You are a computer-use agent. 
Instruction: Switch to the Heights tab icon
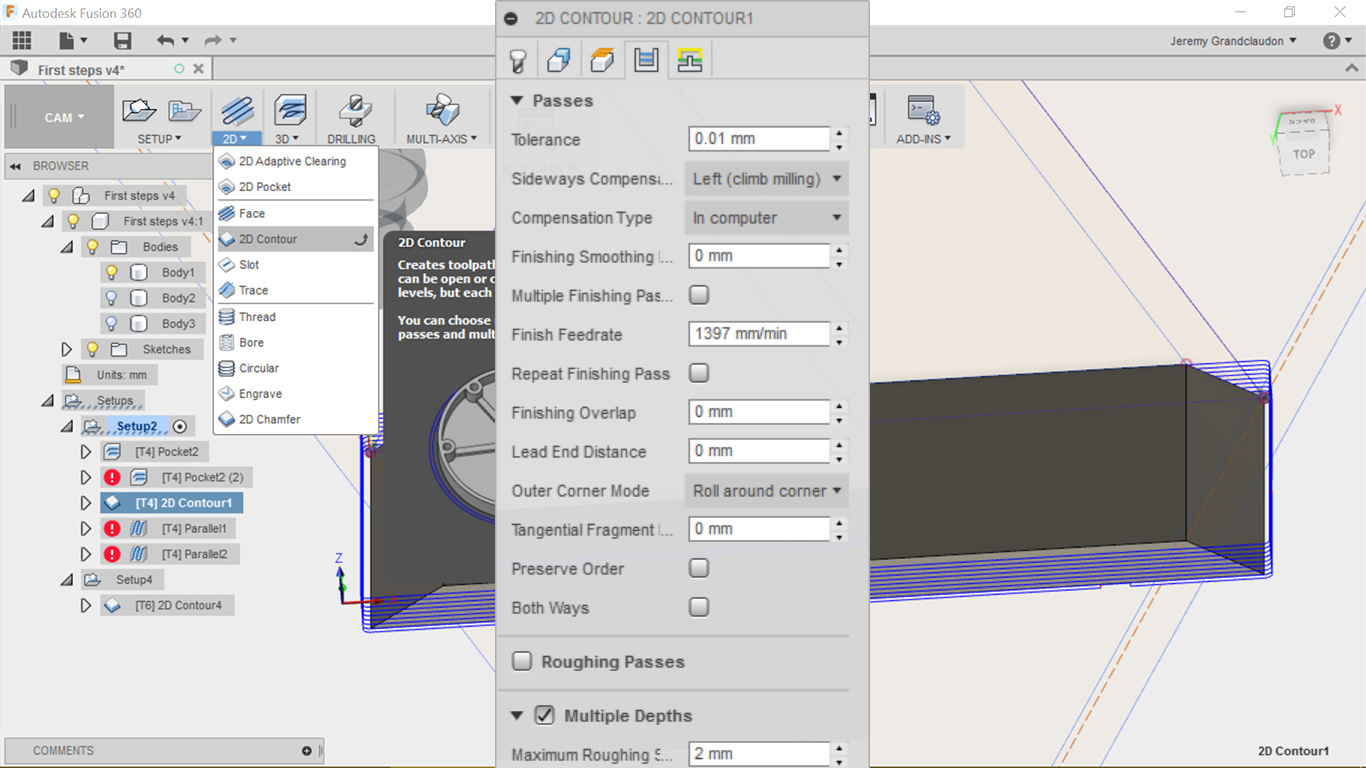pos(602,61)
